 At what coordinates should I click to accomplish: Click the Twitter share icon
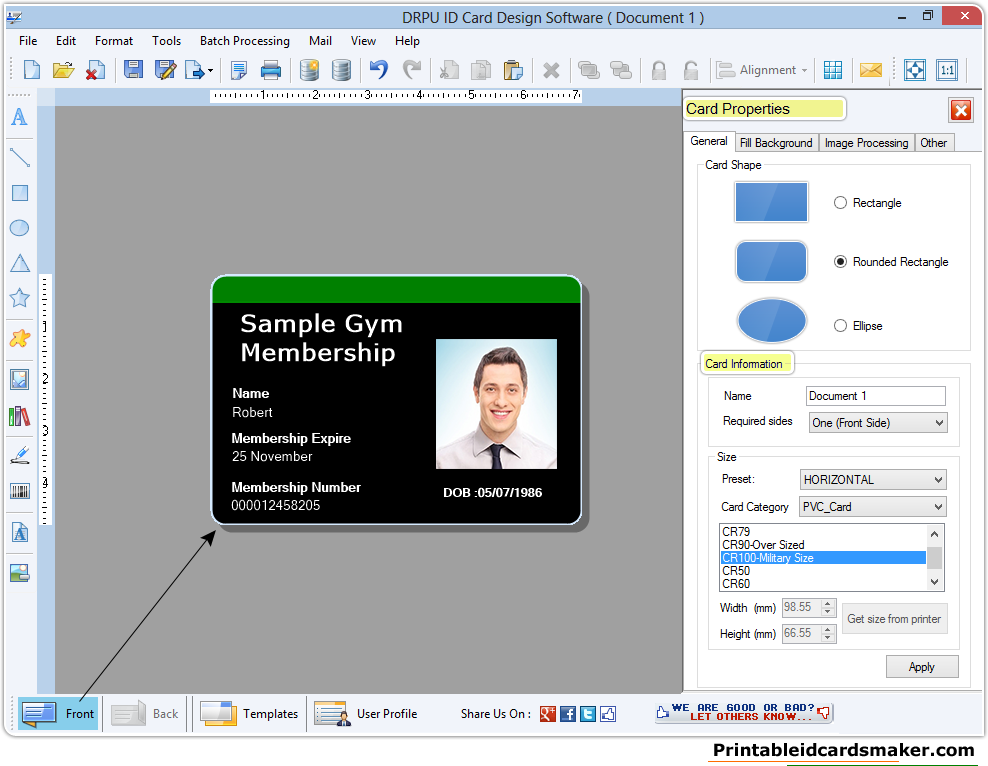point(587,714)
